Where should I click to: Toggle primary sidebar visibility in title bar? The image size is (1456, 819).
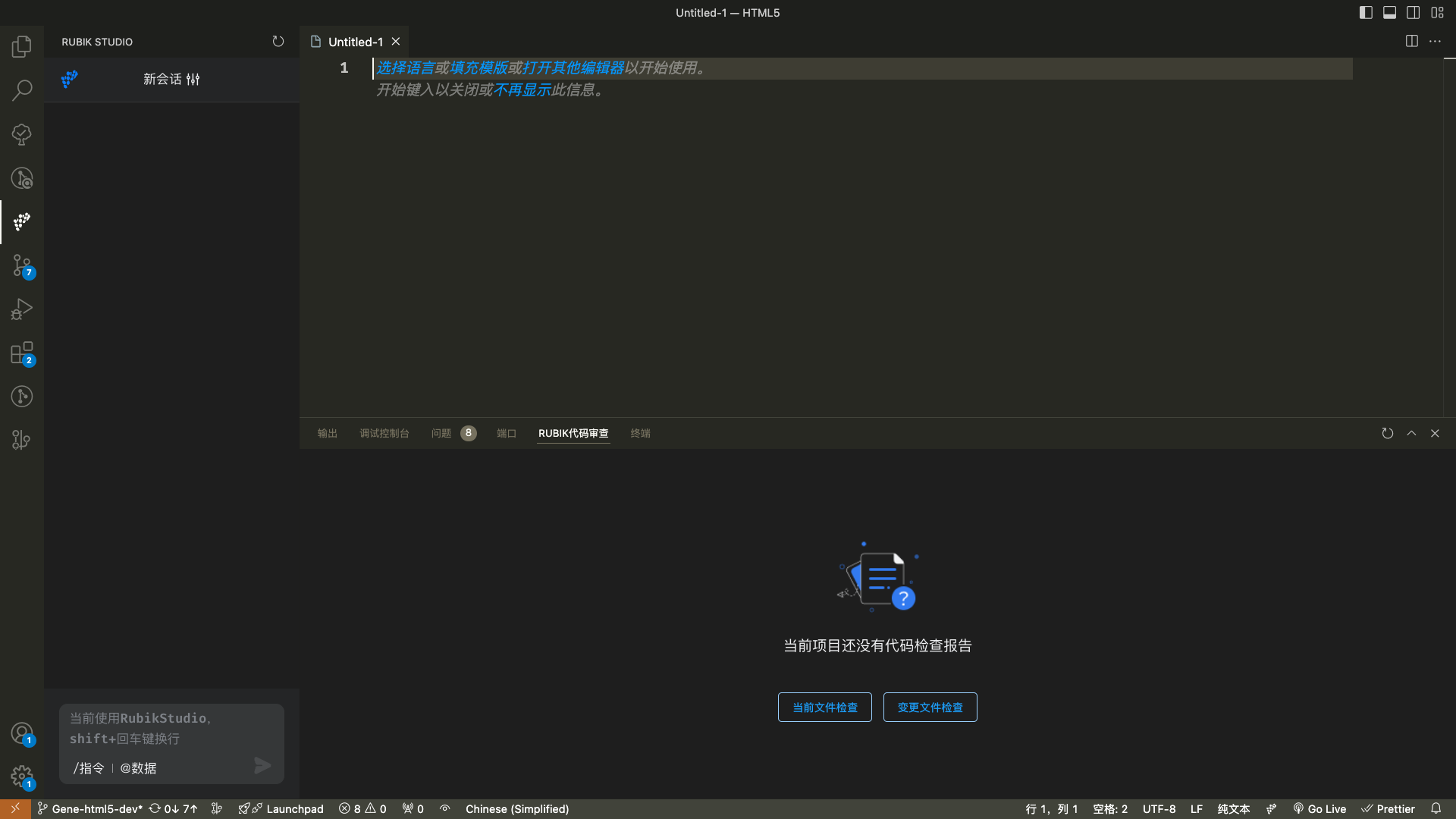(x=1366, y=12)
